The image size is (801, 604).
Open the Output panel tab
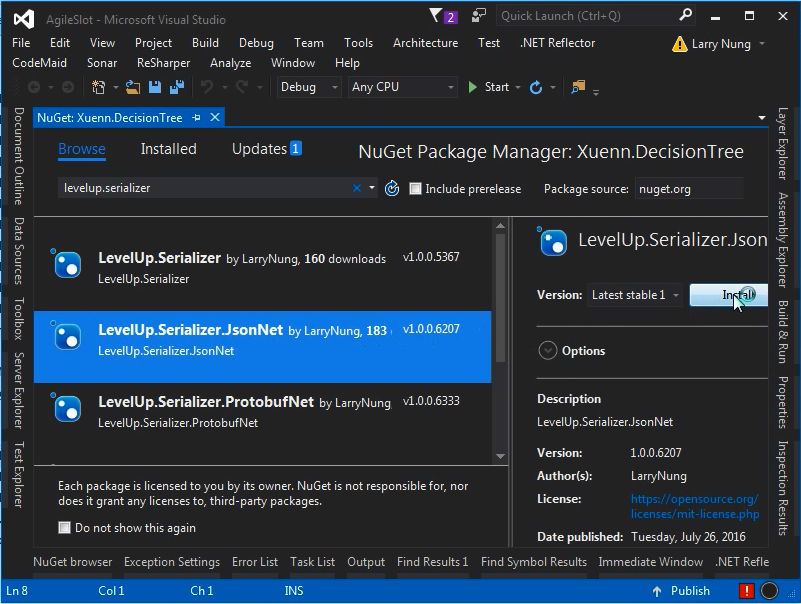coord(366,562)
